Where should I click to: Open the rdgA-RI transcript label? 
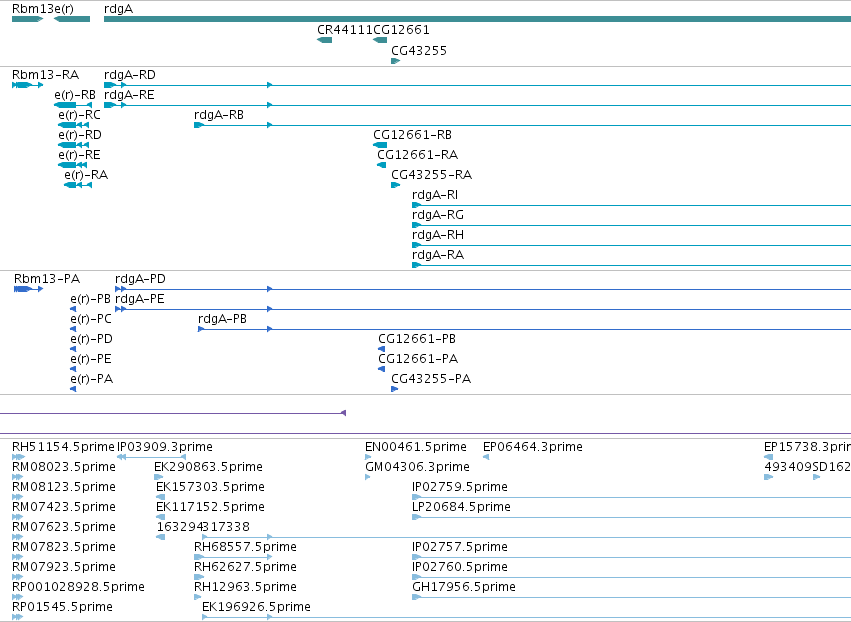tap(435, 195)
